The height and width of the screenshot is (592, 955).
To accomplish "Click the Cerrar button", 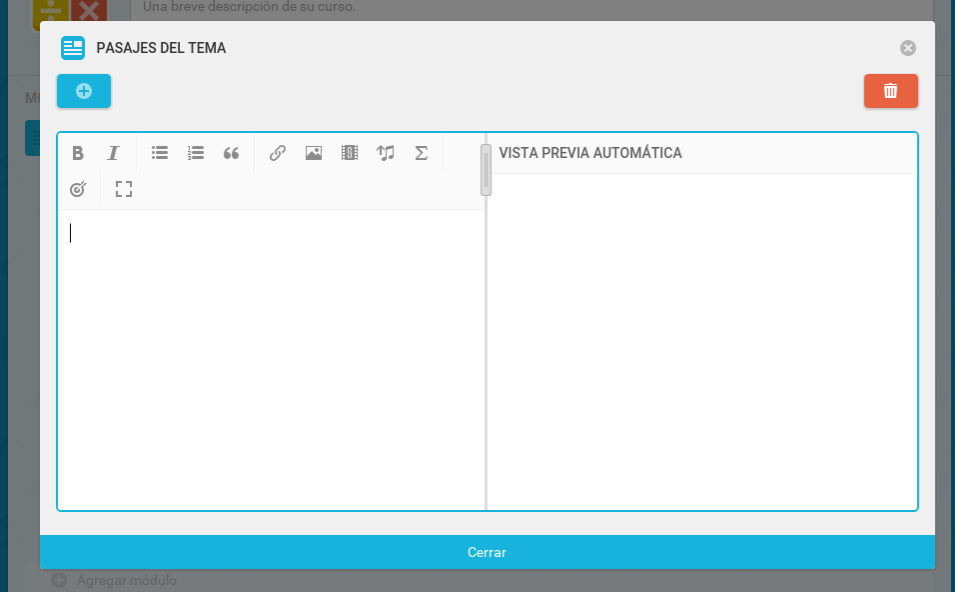I will click(x=487, y=552).
